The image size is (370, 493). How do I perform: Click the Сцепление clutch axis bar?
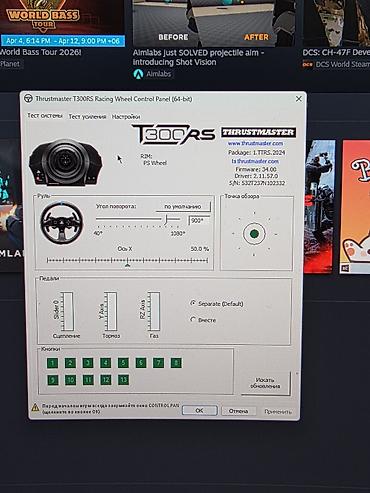pyautogui.click(x=67, y=311)
